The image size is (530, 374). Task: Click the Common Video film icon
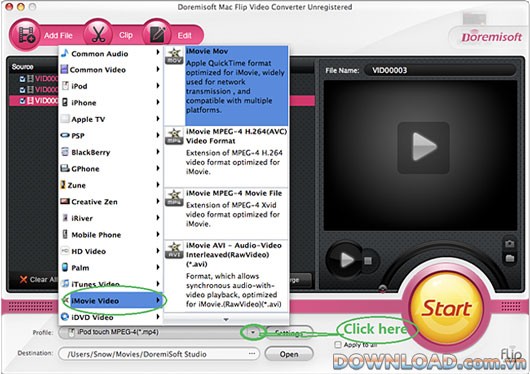(64, 69)
